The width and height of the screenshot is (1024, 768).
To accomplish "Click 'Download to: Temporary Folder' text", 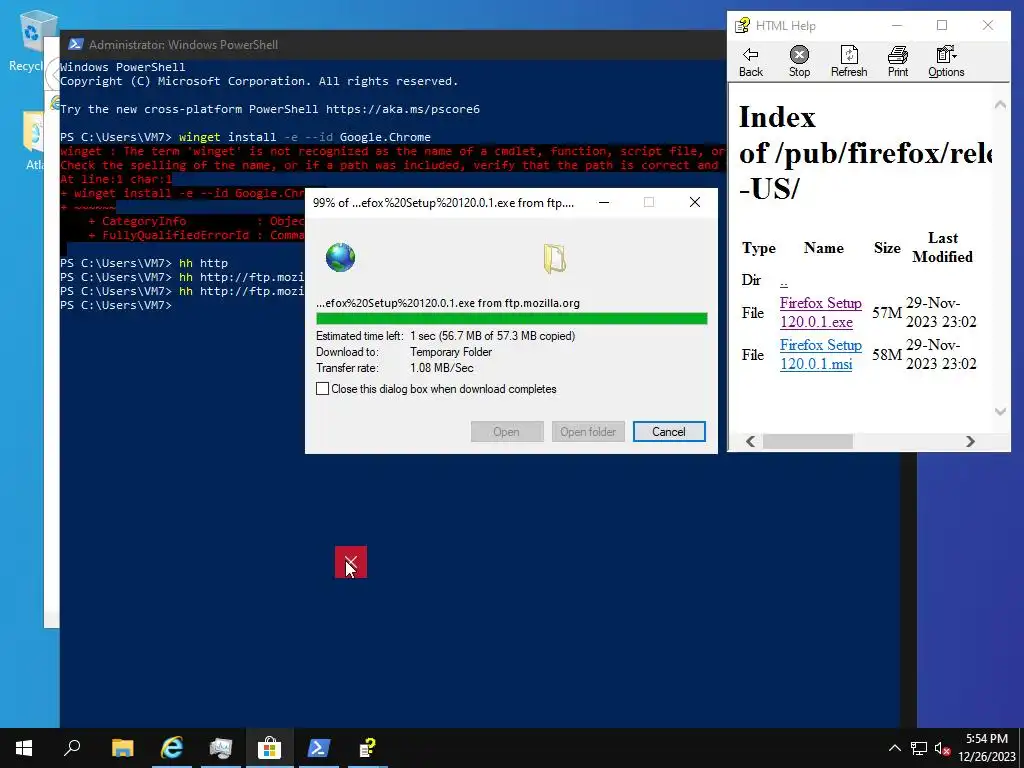I will tap(404, 352).
